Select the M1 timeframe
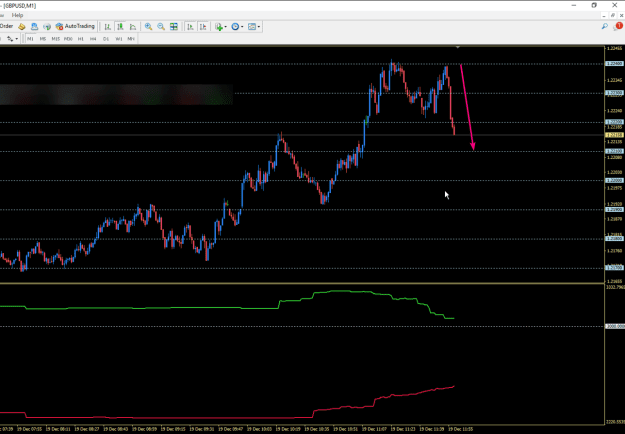Screen dimensions: 625x434 point(30,39)
